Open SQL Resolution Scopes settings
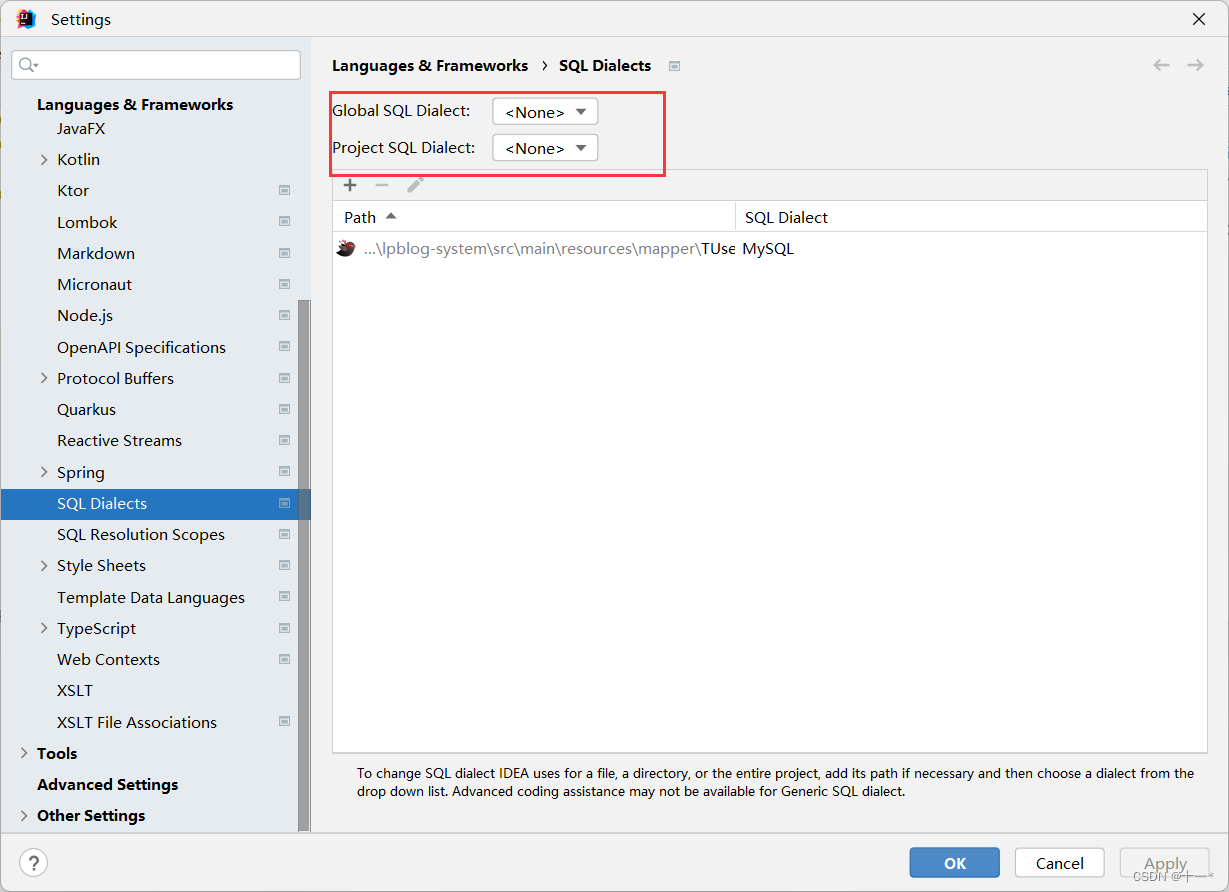The image size is (1229, 892). pos(141,534)
